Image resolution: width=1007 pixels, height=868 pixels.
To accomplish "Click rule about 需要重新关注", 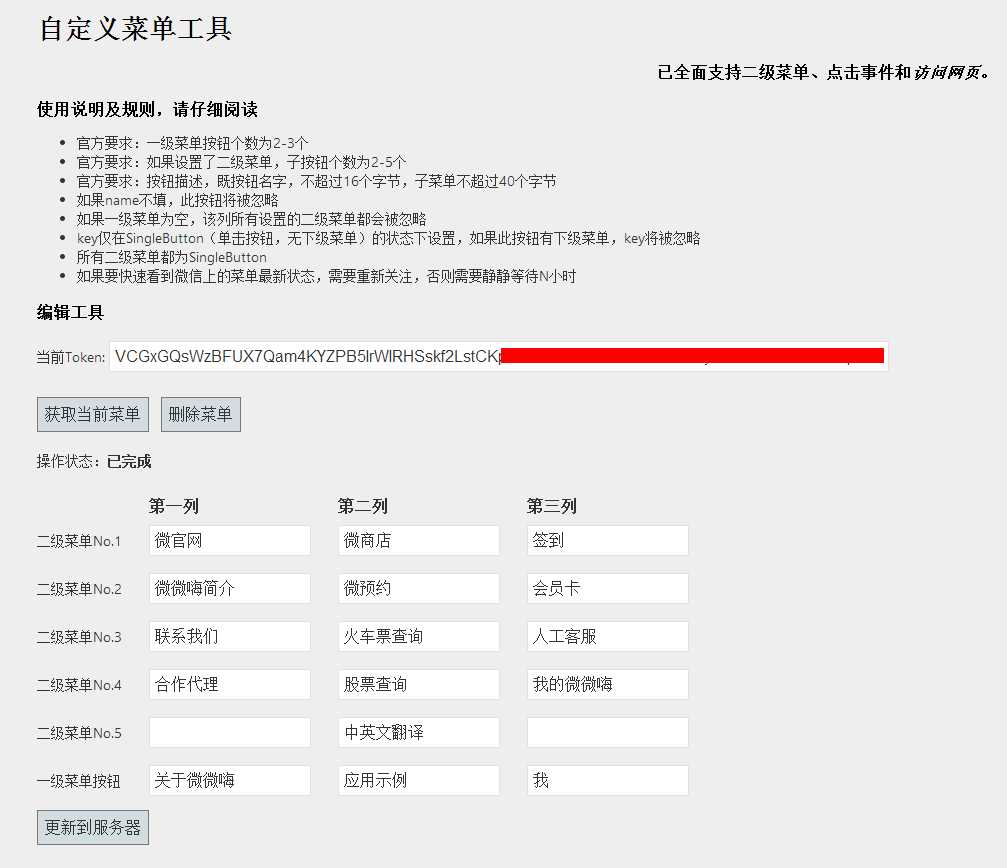I will (326, 276).
